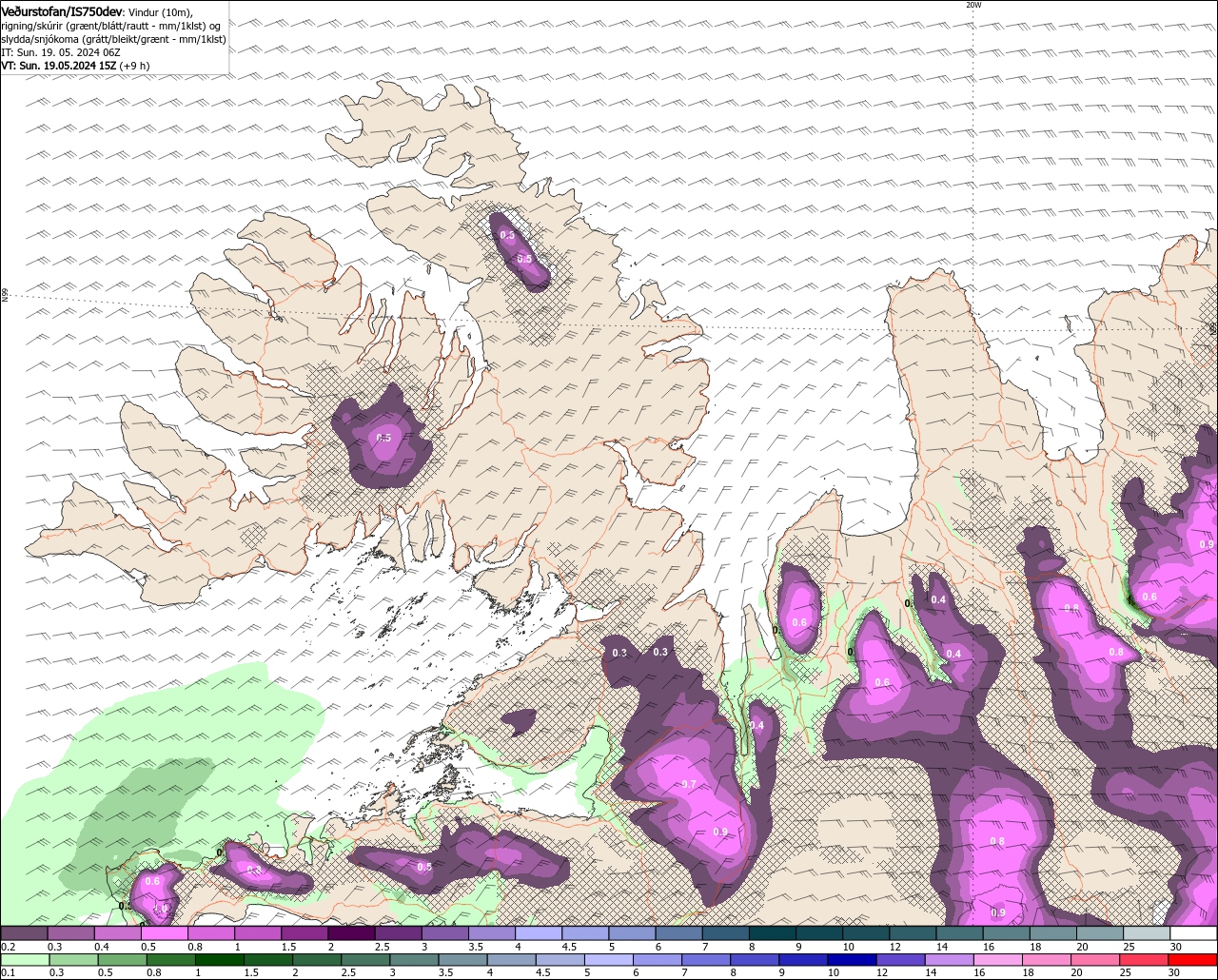Image resolution: width=1218 pixels, height=980 pixels.
Task: Click the white snow scale swatch labeled 30
Action: tap(1194, 933)
